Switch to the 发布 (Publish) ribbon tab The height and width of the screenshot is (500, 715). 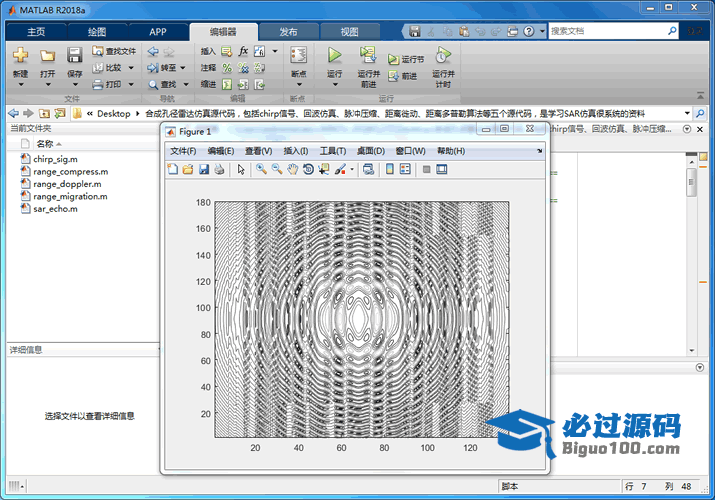click(x=288, y=32)
